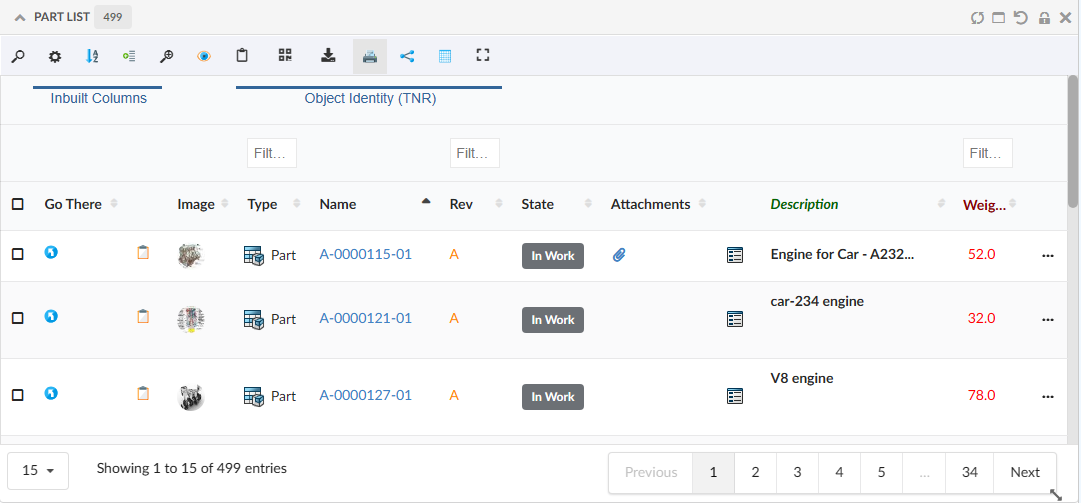Viewport: 1081px width, 503px height.
Task: Select the checkbox for row A-0000121-01
Action: pyautogui.click(x=18, y=318)
